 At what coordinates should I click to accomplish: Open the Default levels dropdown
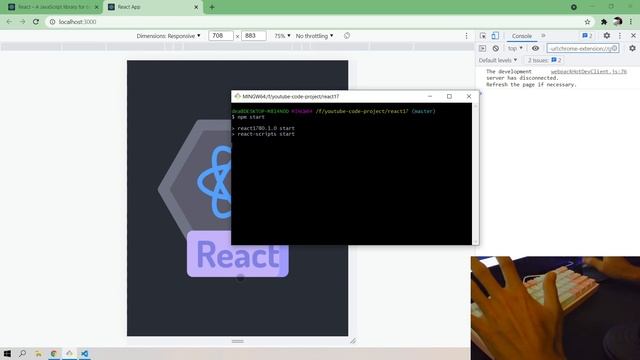click(x=498, y=60)
